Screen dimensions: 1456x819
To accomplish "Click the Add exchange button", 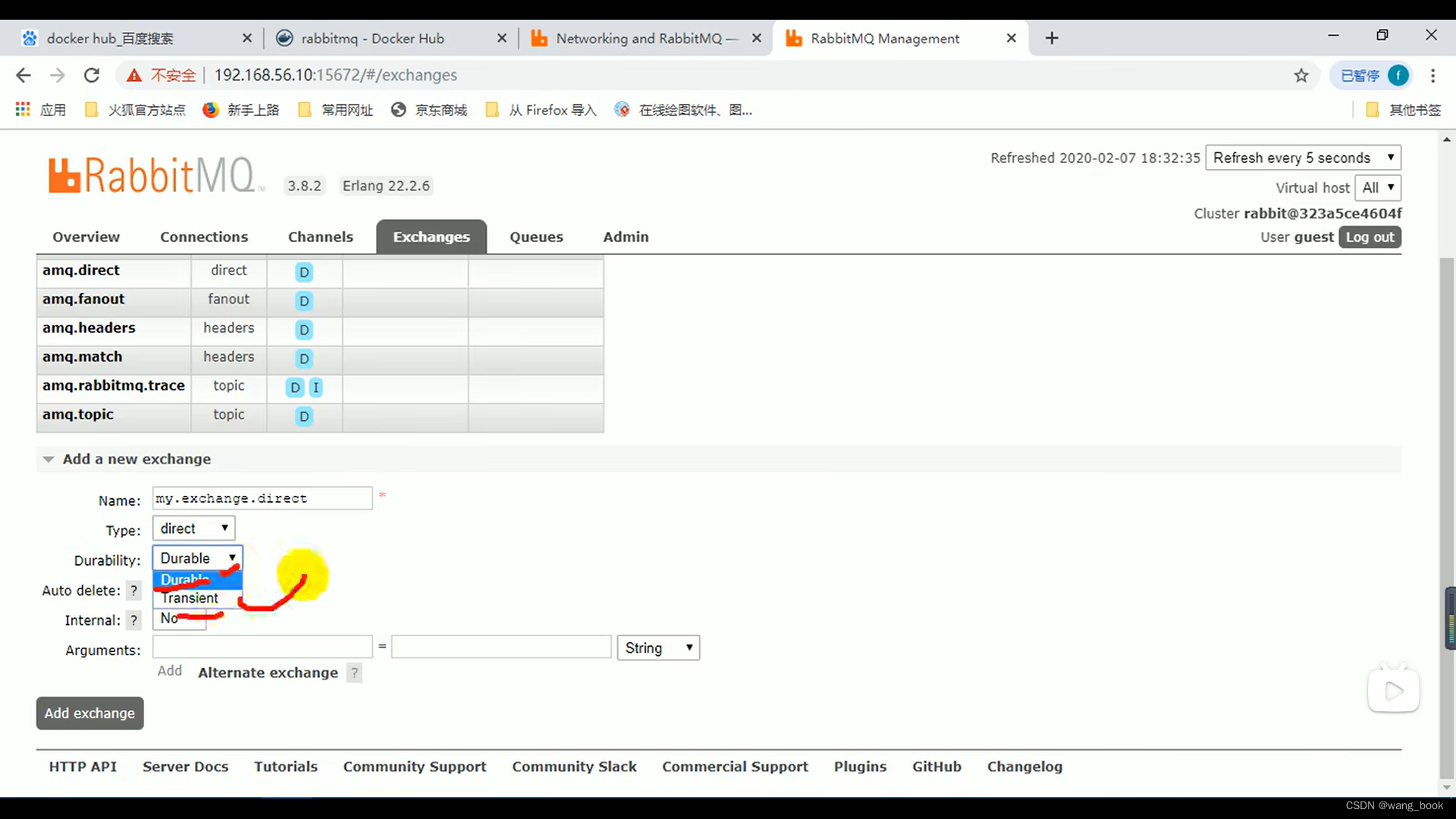I will [x=89, y=712].
